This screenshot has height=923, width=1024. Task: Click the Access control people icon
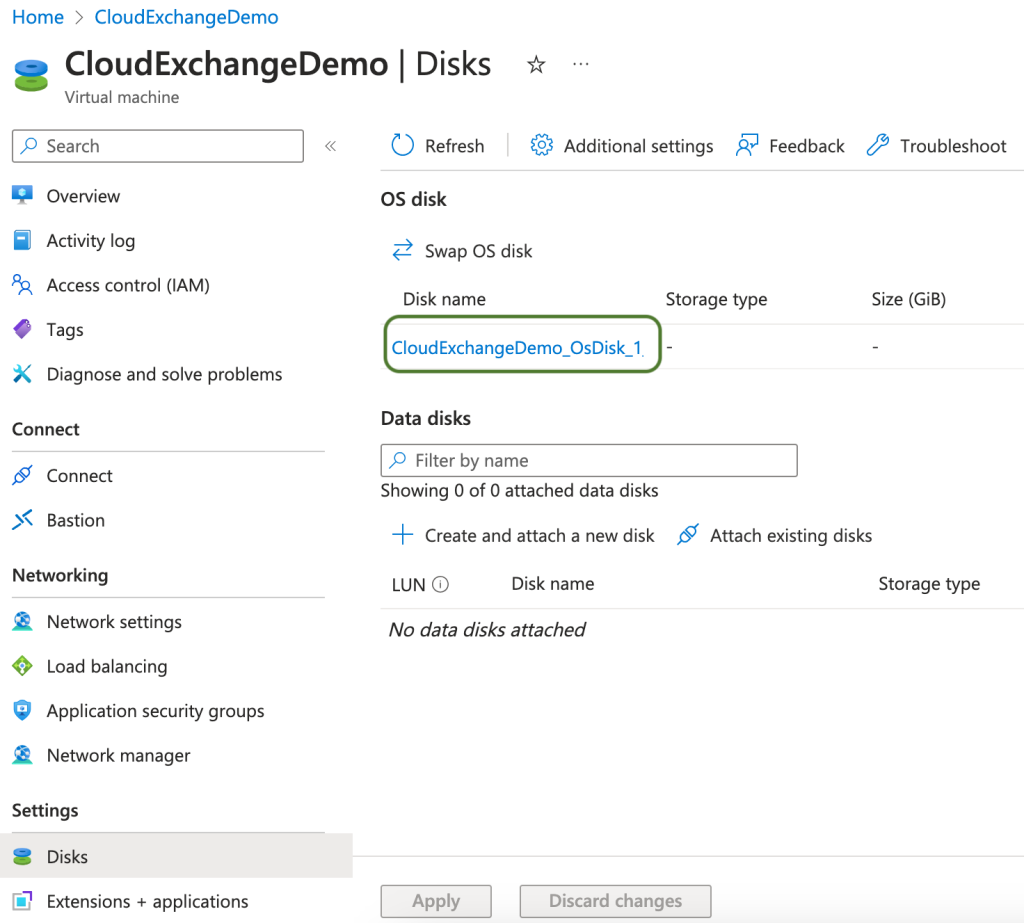pyautogui.click(x=22, y=285)
